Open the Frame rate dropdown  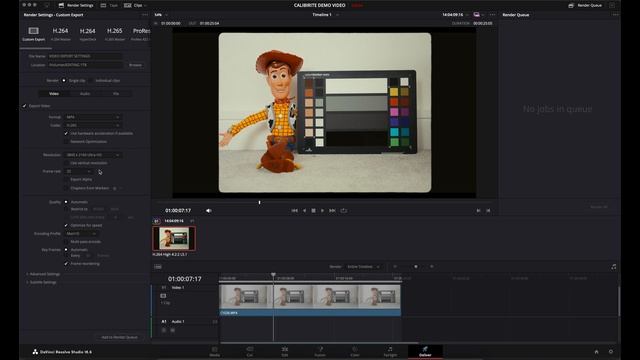[x=78, y=171]
